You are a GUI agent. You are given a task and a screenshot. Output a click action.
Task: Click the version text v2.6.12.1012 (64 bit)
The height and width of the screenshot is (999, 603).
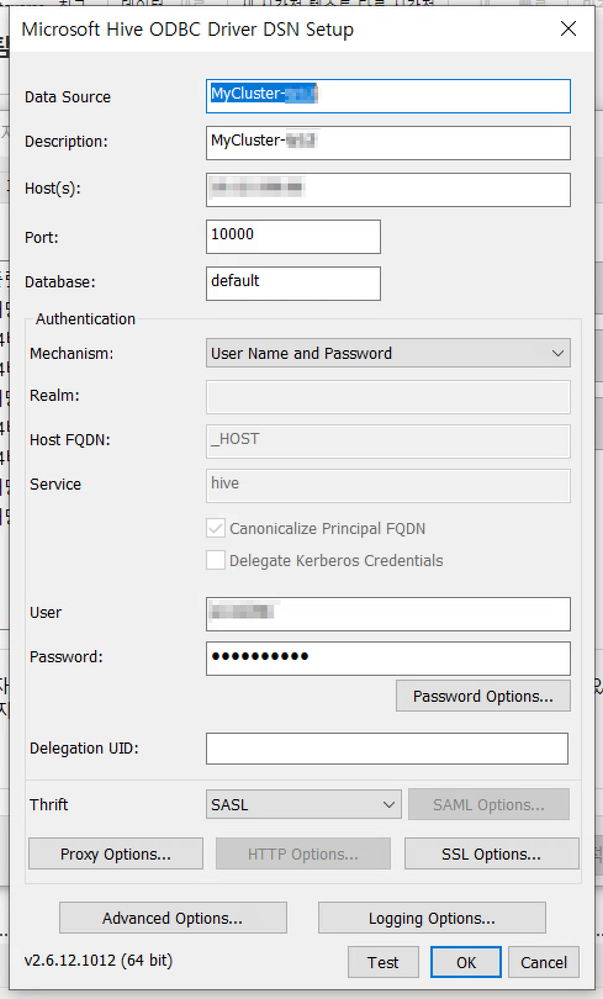pos(99,960)
